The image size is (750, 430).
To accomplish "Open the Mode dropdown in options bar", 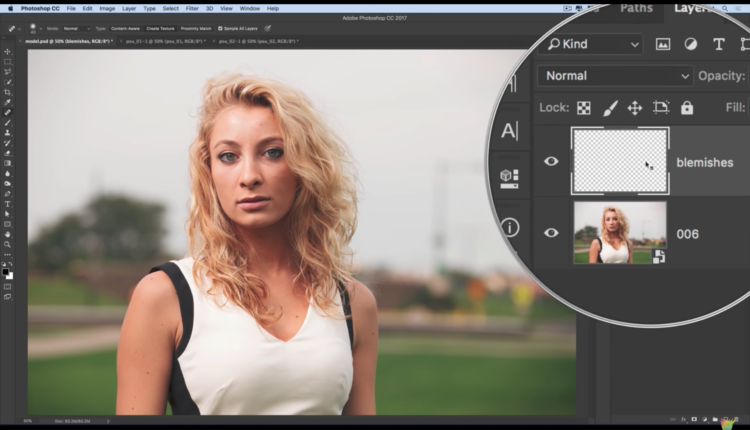I will click(x=76, y=28).
